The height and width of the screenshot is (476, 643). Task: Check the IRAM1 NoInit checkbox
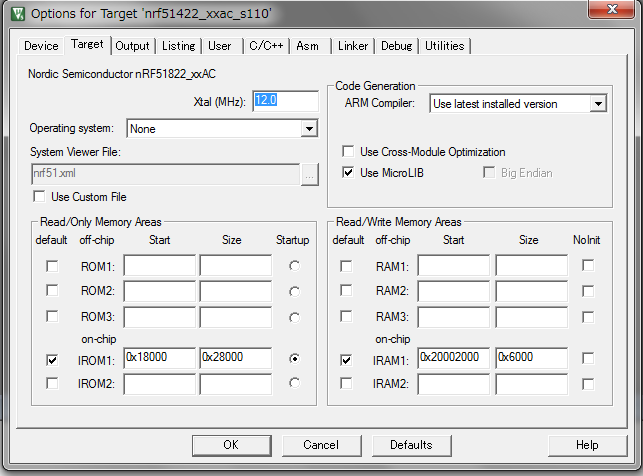point(588,358)
